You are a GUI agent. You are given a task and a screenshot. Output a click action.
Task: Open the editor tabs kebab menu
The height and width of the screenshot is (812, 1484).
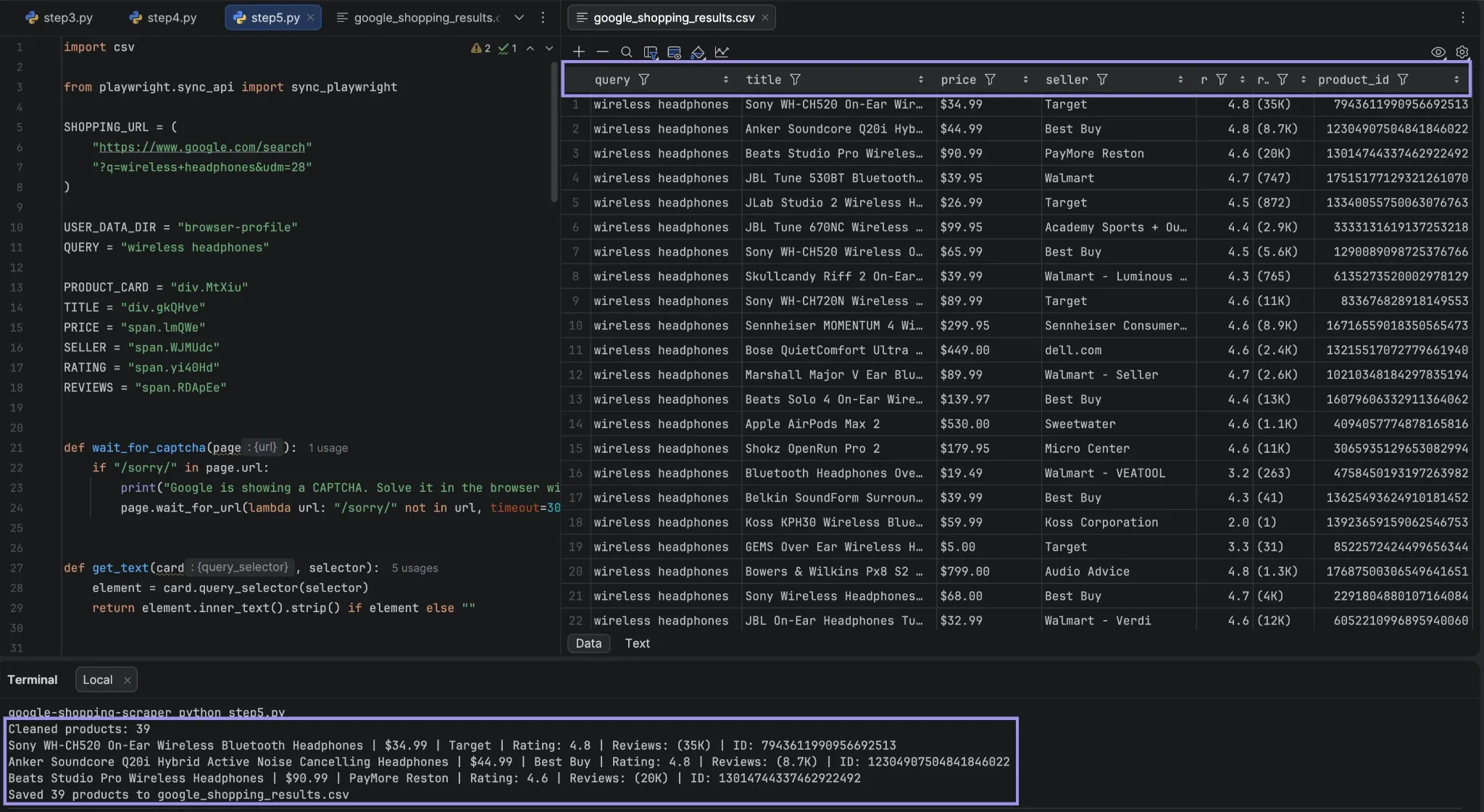coord(543,17)
